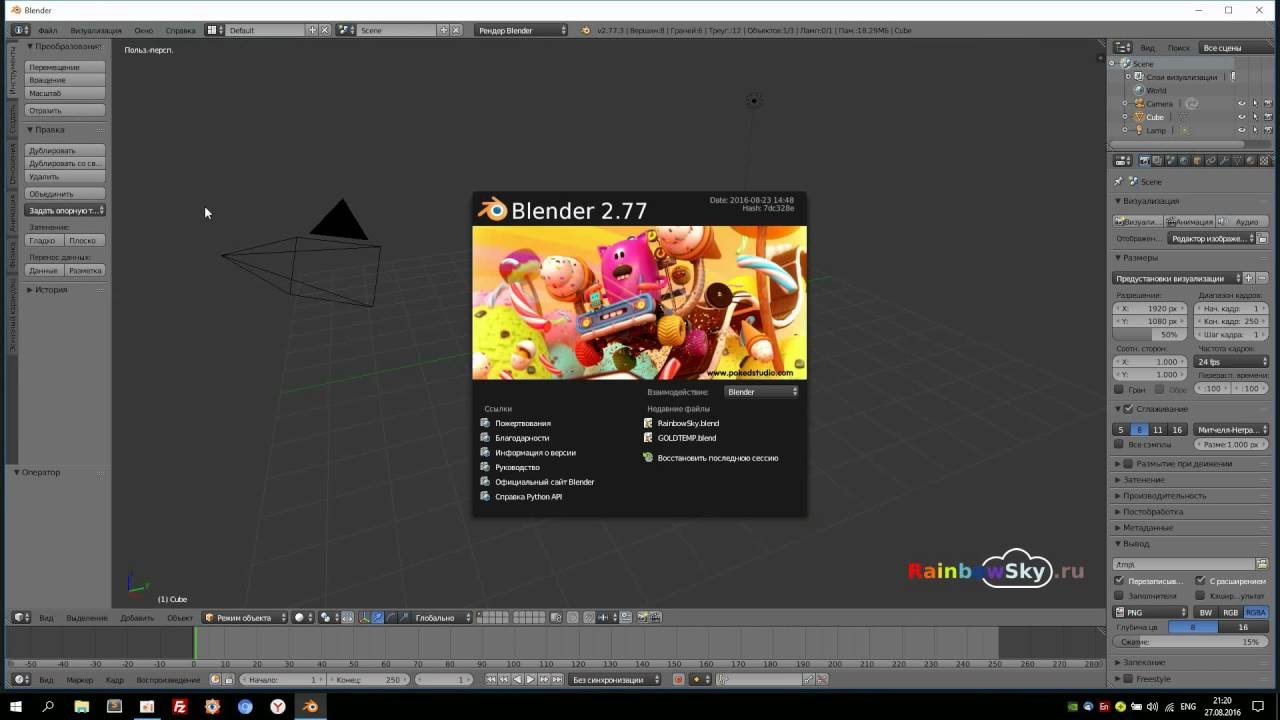Toggle visibility eye for Lamp
Image resolution: width=1280 pixels, height=720 pixels.
click(x=1242, y=130)
